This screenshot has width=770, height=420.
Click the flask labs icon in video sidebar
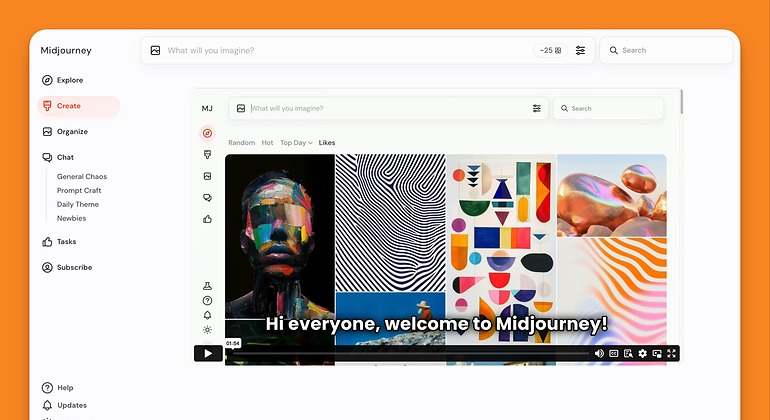[x=207, y=286]
